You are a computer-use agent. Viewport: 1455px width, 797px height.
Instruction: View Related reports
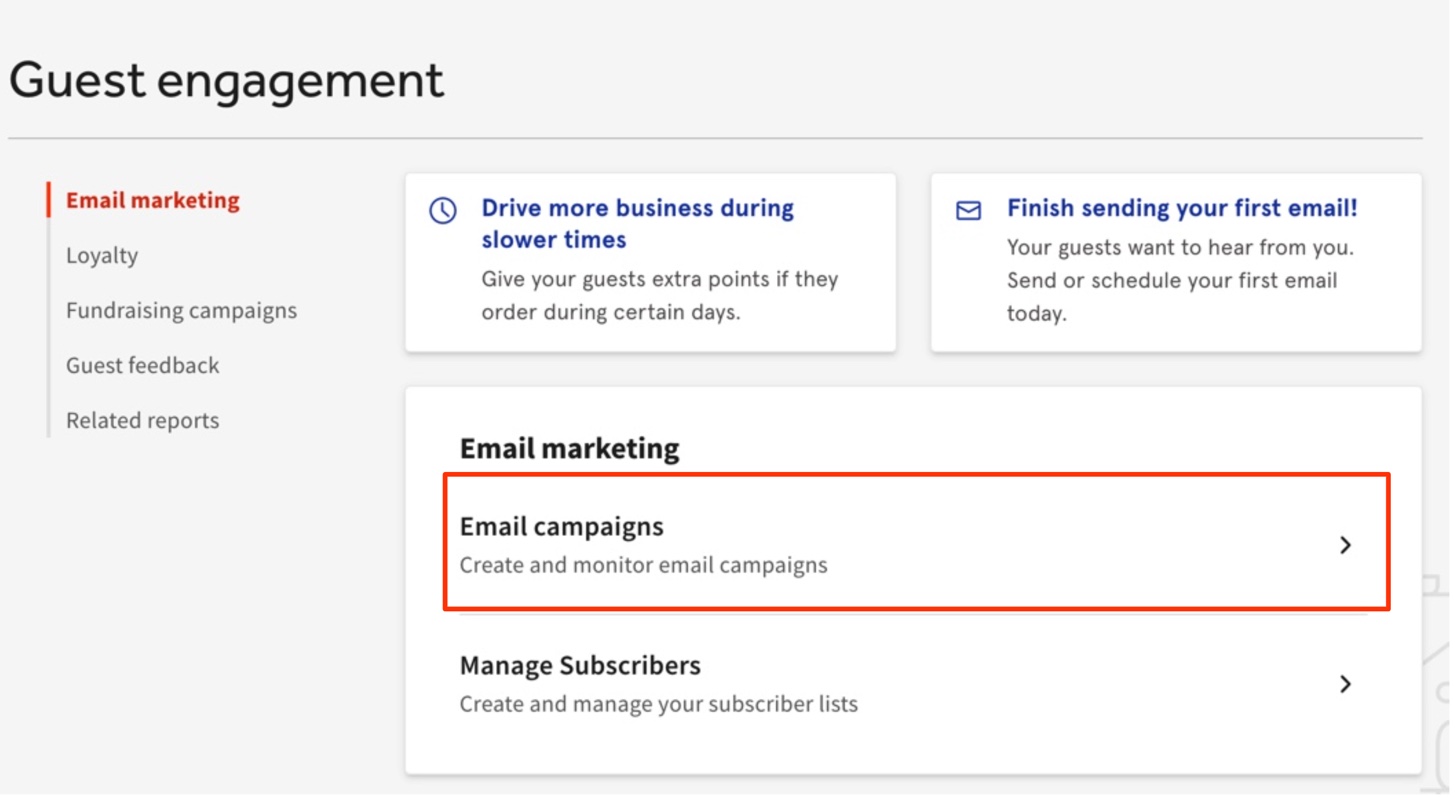click(142, 420)
